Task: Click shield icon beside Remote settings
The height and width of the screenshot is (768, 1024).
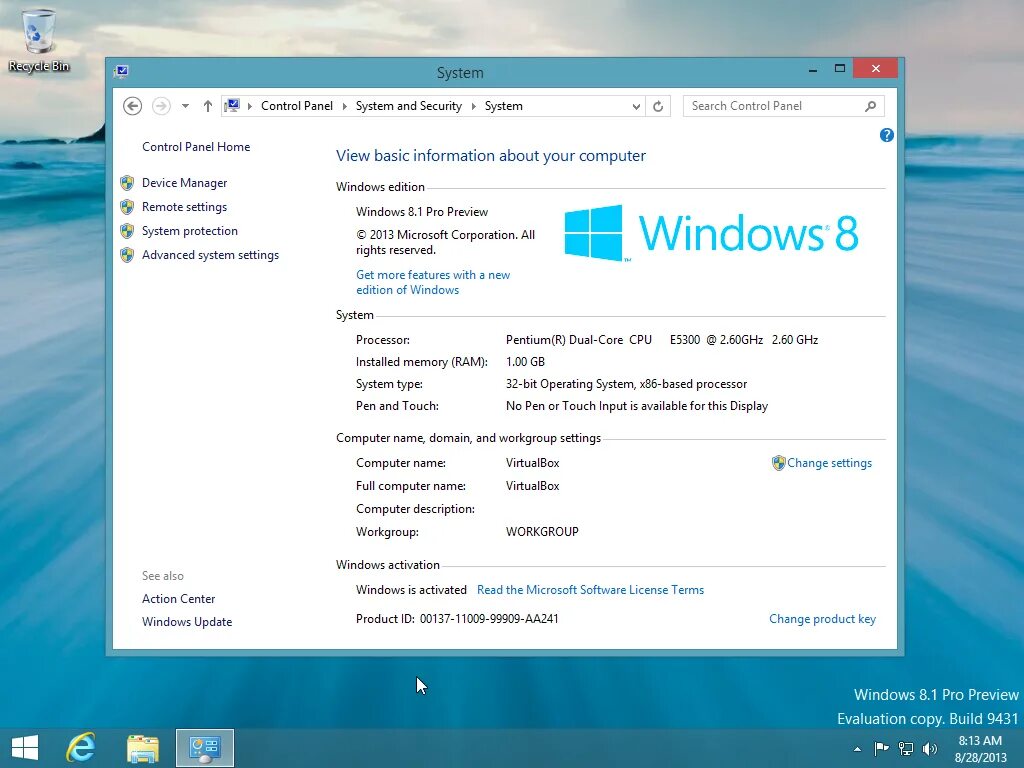Action: 127,207
